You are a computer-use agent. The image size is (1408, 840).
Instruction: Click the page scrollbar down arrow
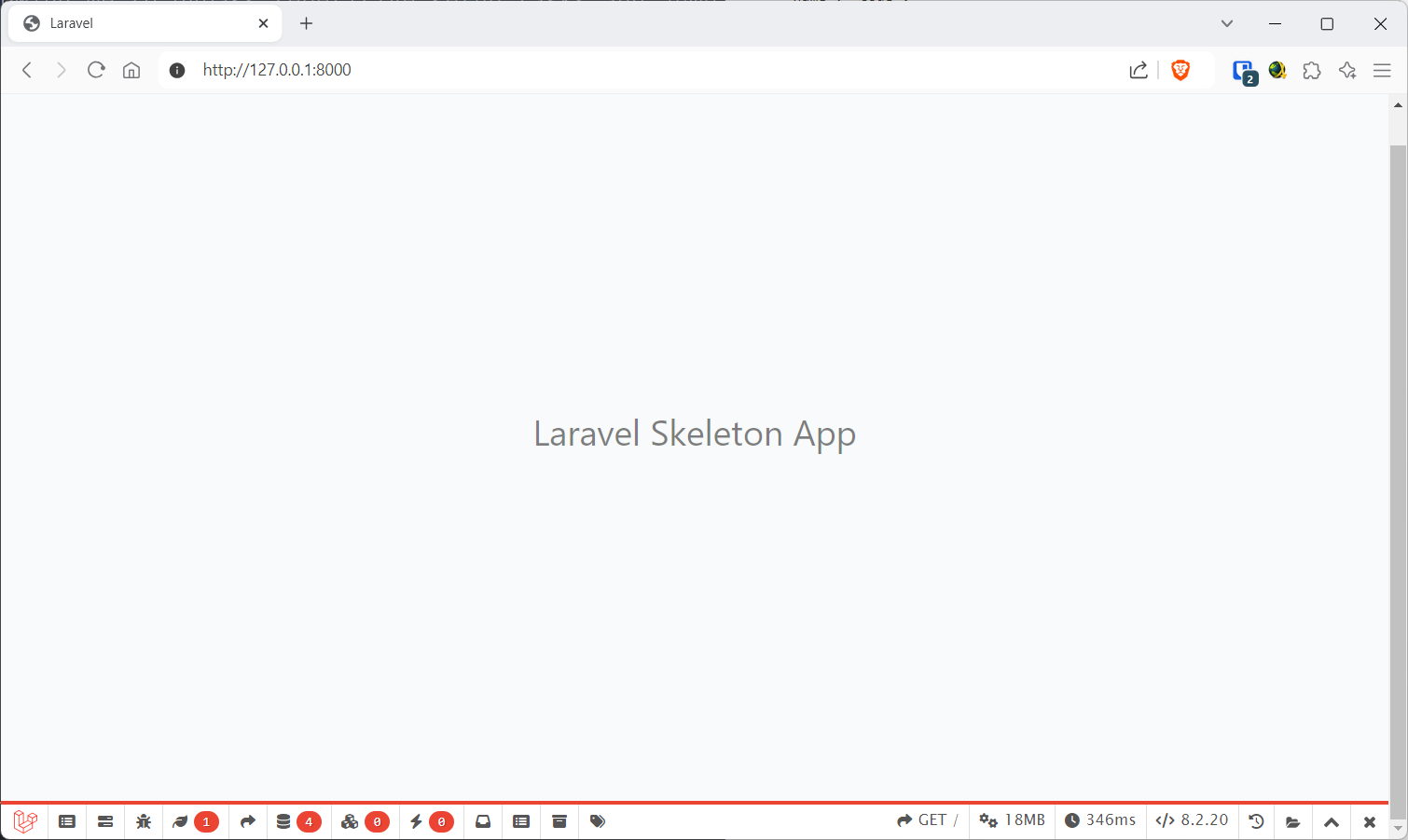1398,828
